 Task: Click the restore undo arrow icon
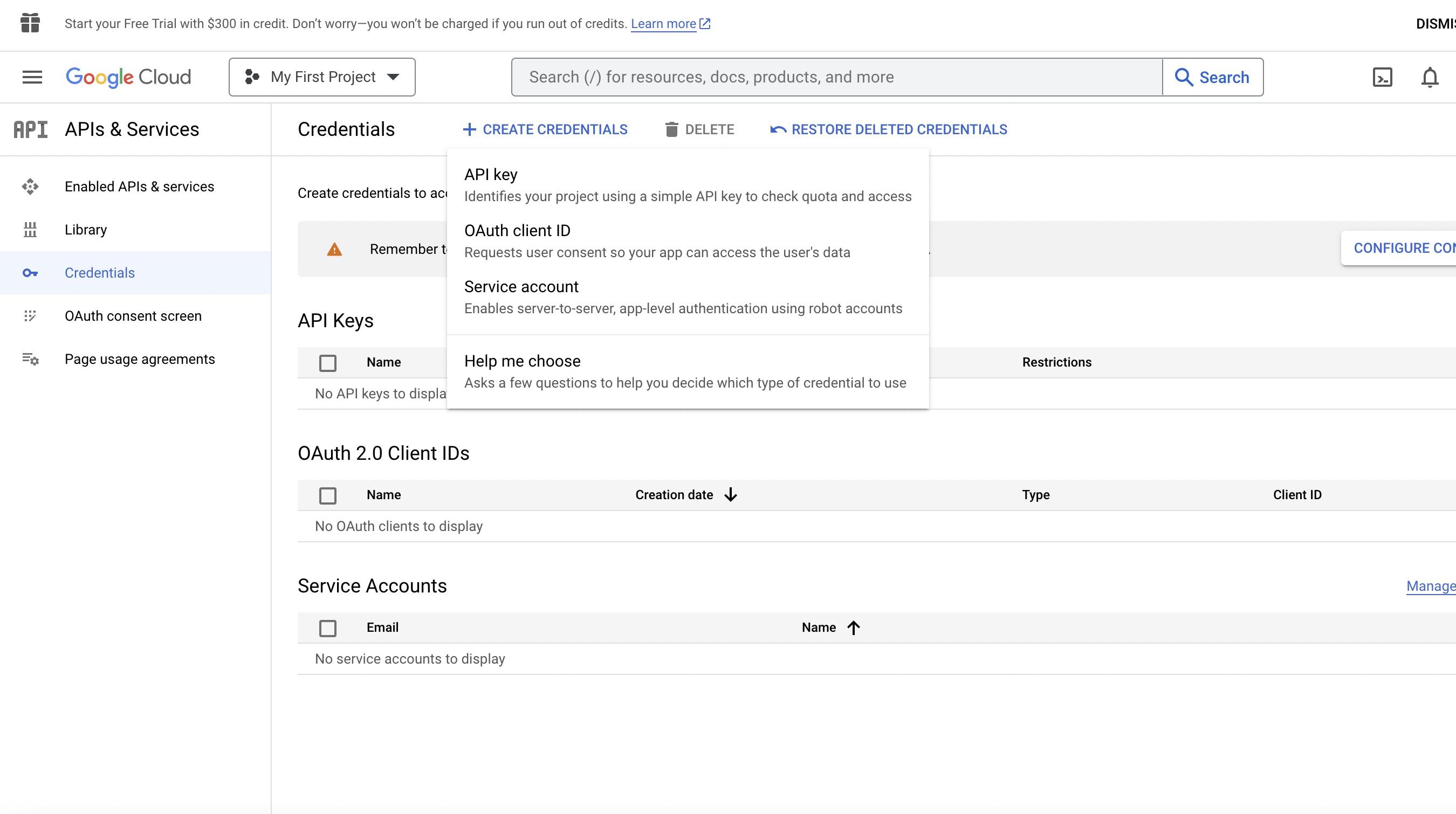point(778,129)
